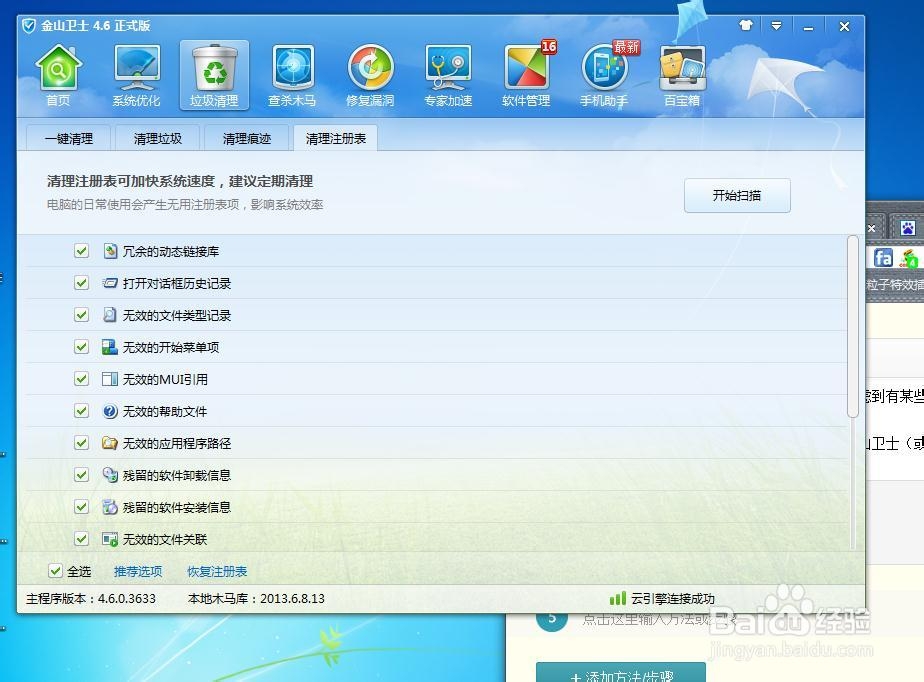Uncheck 残留的软件卸载信息 checkbox
Image resolution: width=924 pixels, height=682 pixels.
tap(81, 475)
